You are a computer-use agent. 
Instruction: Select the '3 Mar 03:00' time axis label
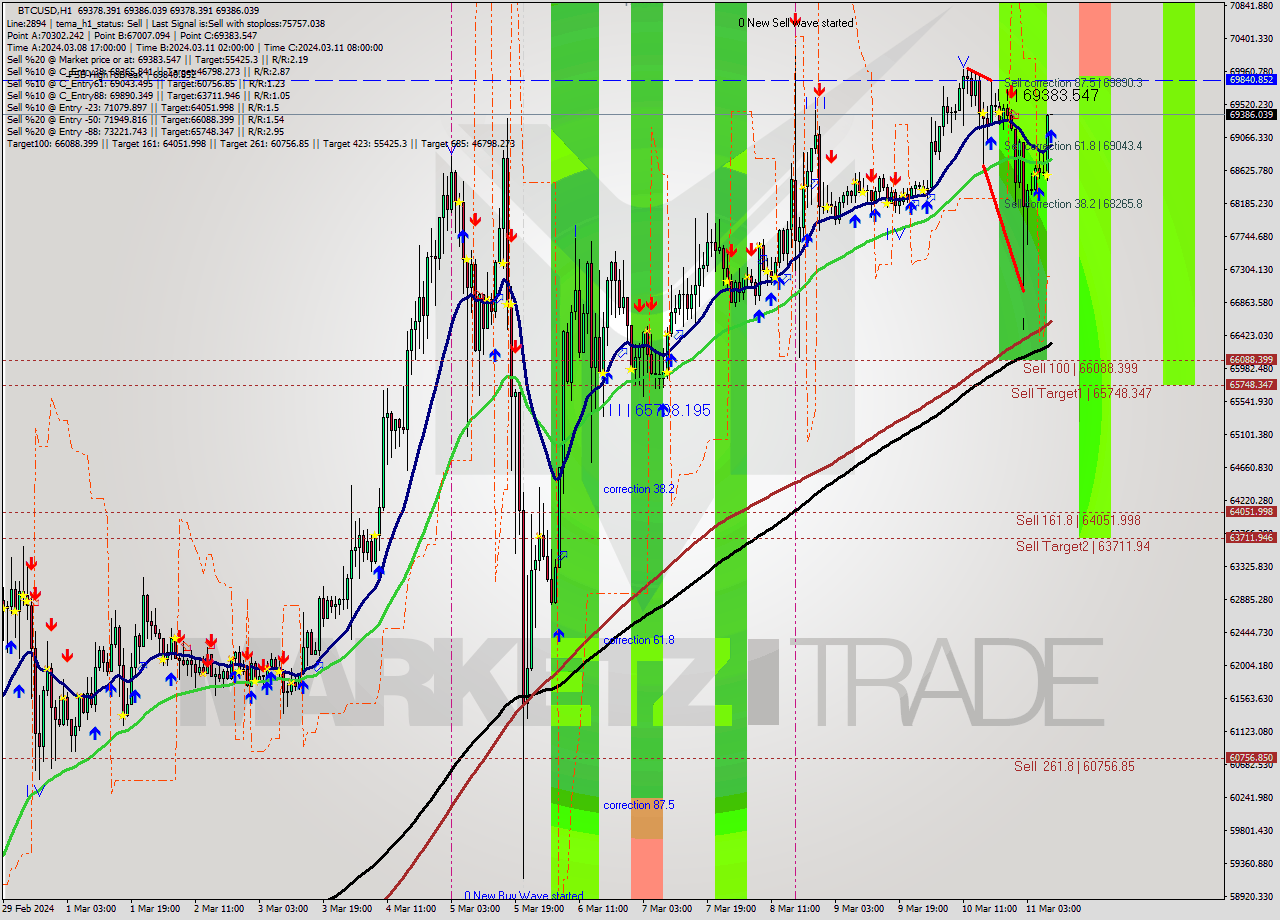[x=282, y=910]
